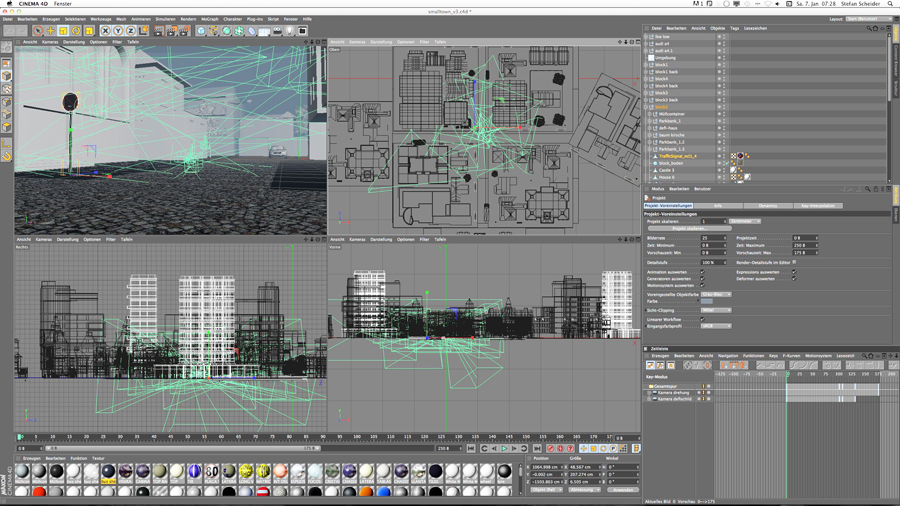Toggle 'Expressions auswerten' checkbox
The width and height of the screenshot is (900, 506).
794,272
